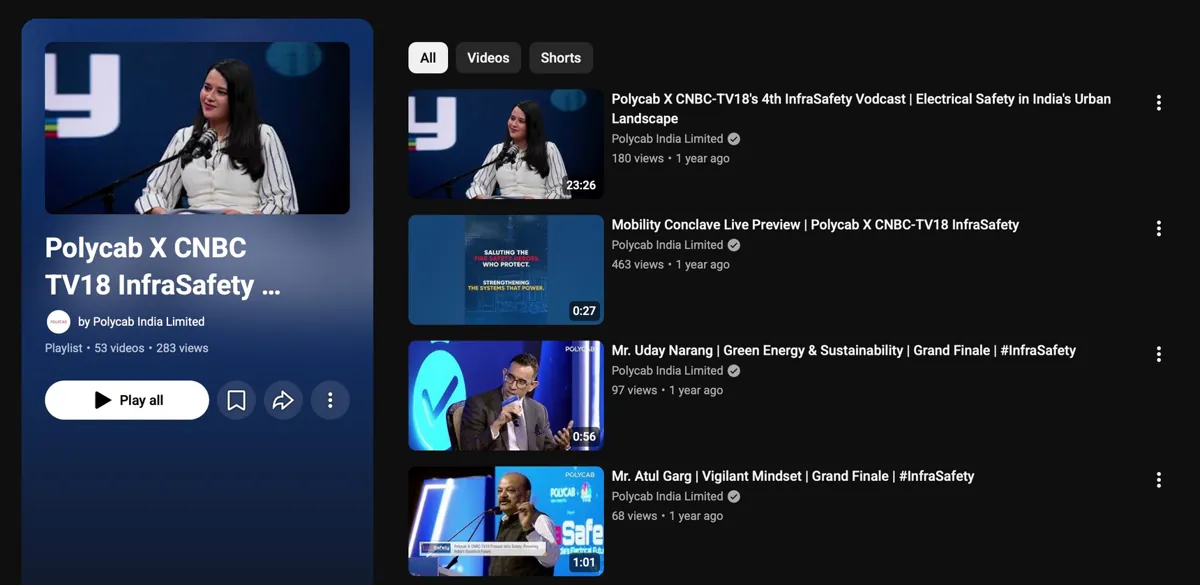
Task: Save the playlist with the bookmark icon
Action: pos(236,400)
